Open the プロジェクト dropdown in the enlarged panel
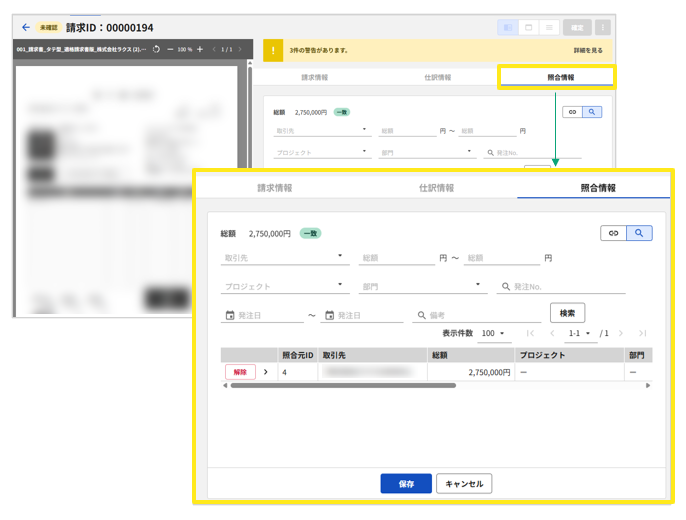Screen dimensions: 686x520 click(285, 286)
